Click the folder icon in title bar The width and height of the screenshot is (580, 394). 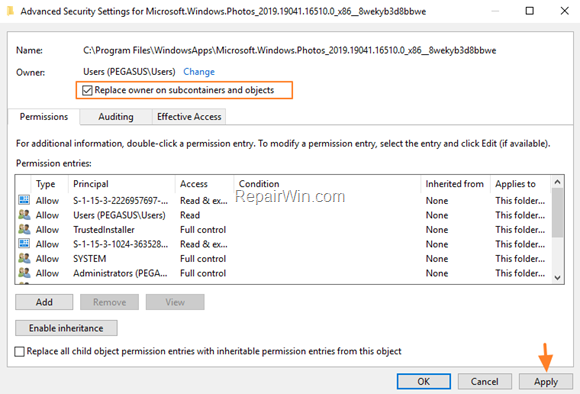coord(11,11)
